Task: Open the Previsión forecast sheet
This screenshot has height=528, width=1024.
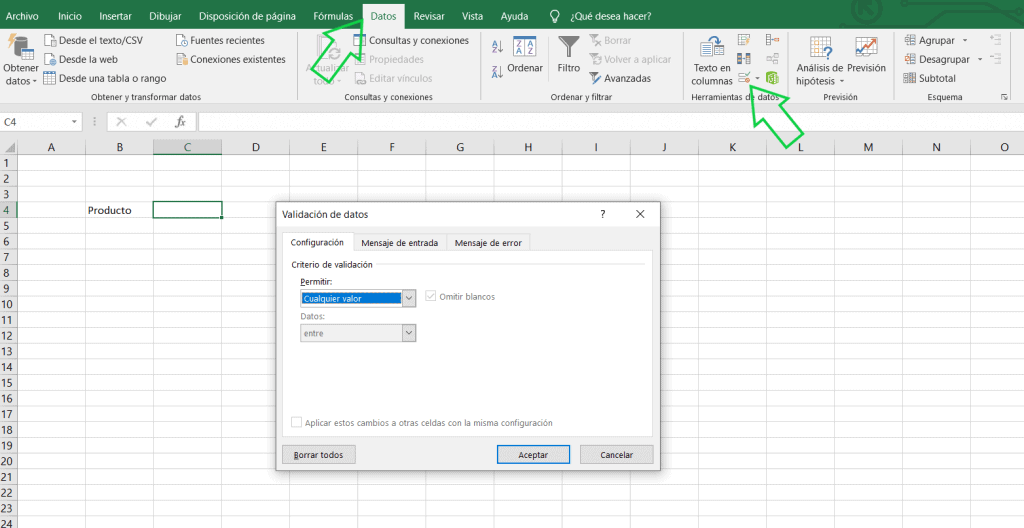Action: 866,54
